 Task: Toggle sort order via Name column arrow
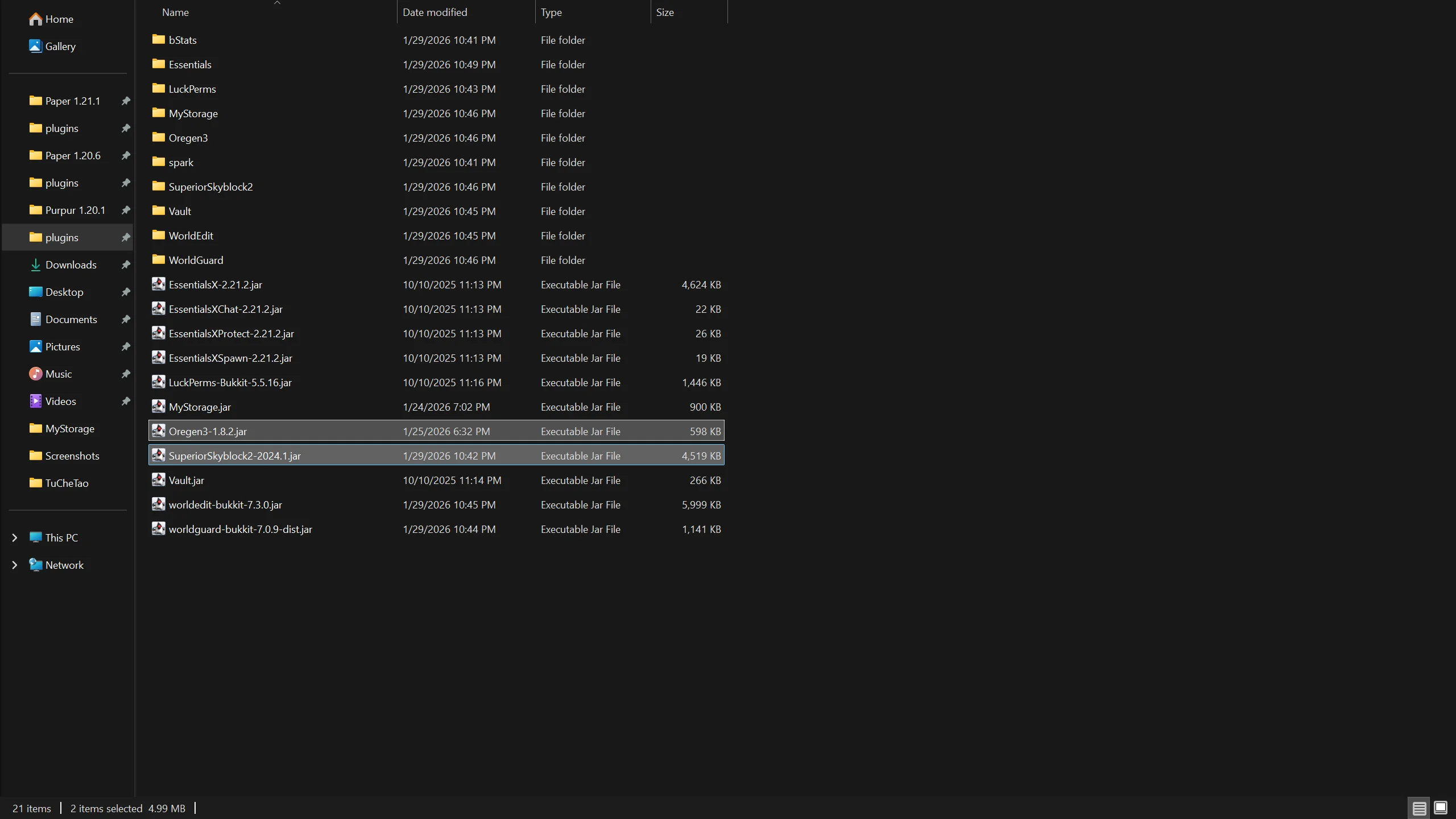pos(278,3)
